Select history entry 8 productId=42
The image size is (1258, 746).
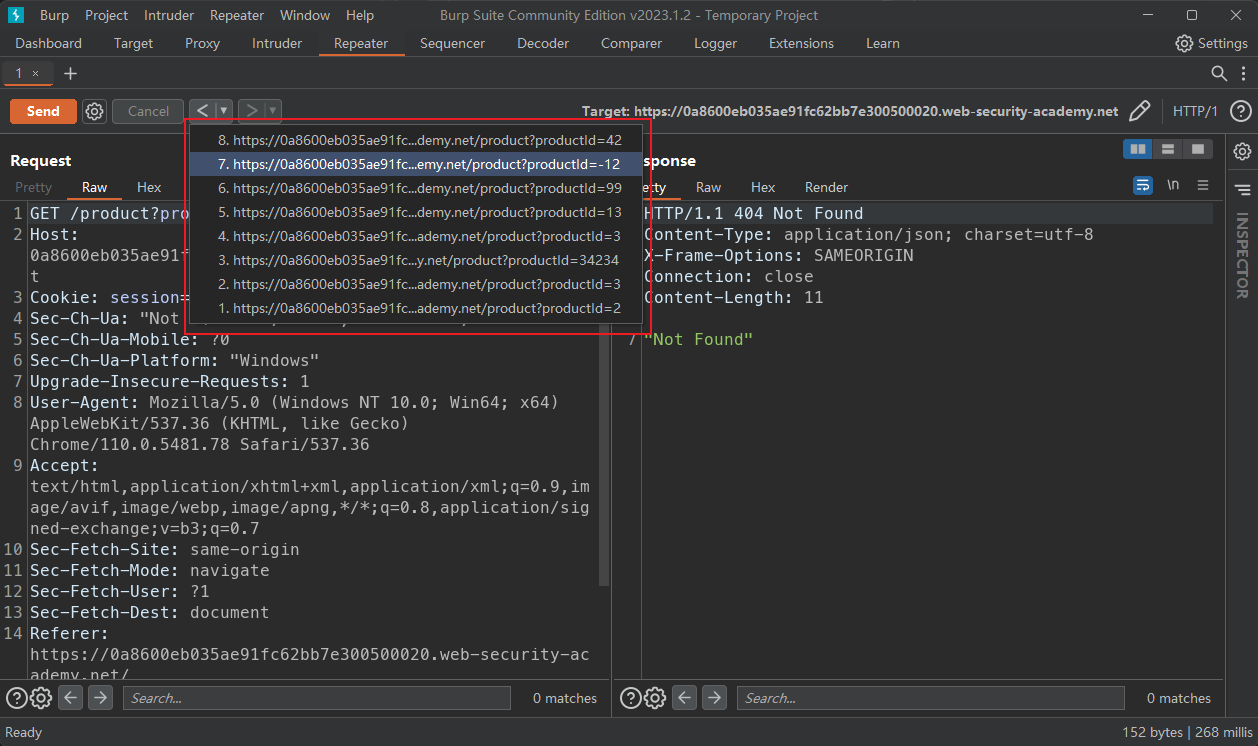tap(416, 141)
